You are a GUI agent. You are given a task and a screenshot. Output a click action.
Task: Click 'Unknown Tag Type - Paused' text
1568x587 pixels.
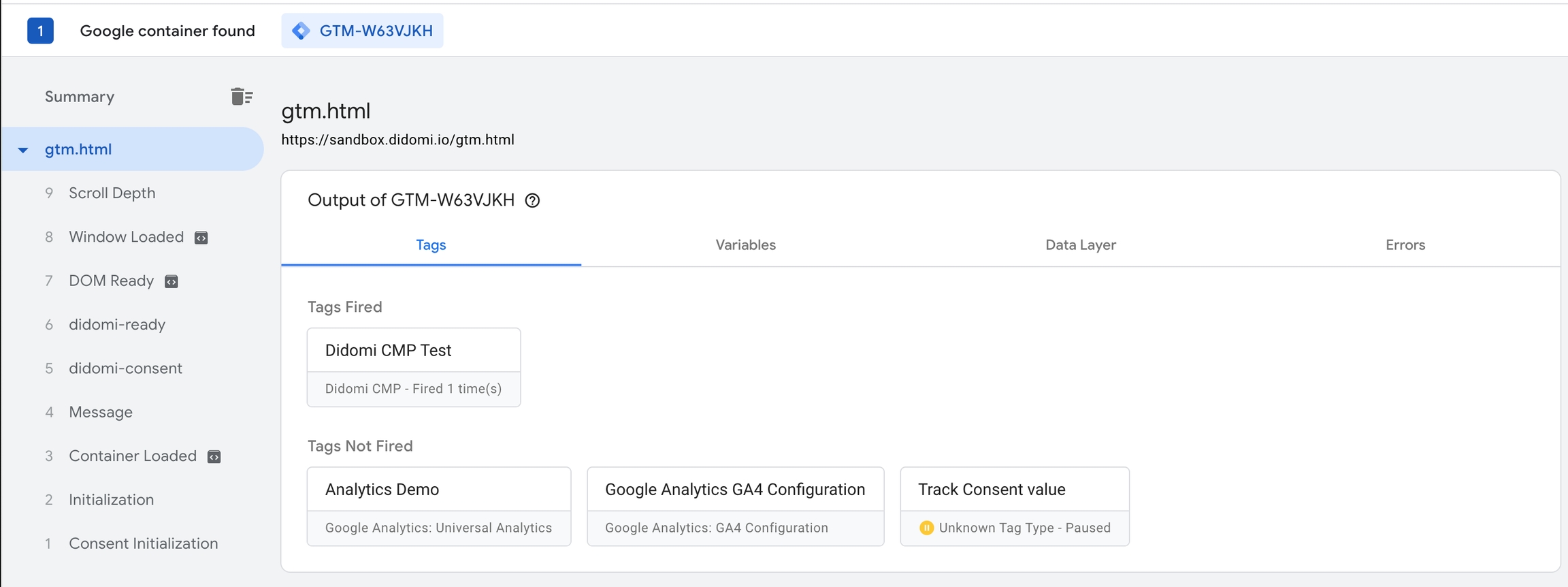point(1025,528)
